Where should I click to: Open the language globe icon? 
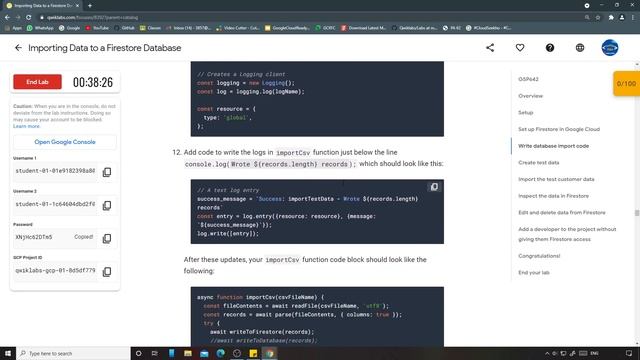580,48
